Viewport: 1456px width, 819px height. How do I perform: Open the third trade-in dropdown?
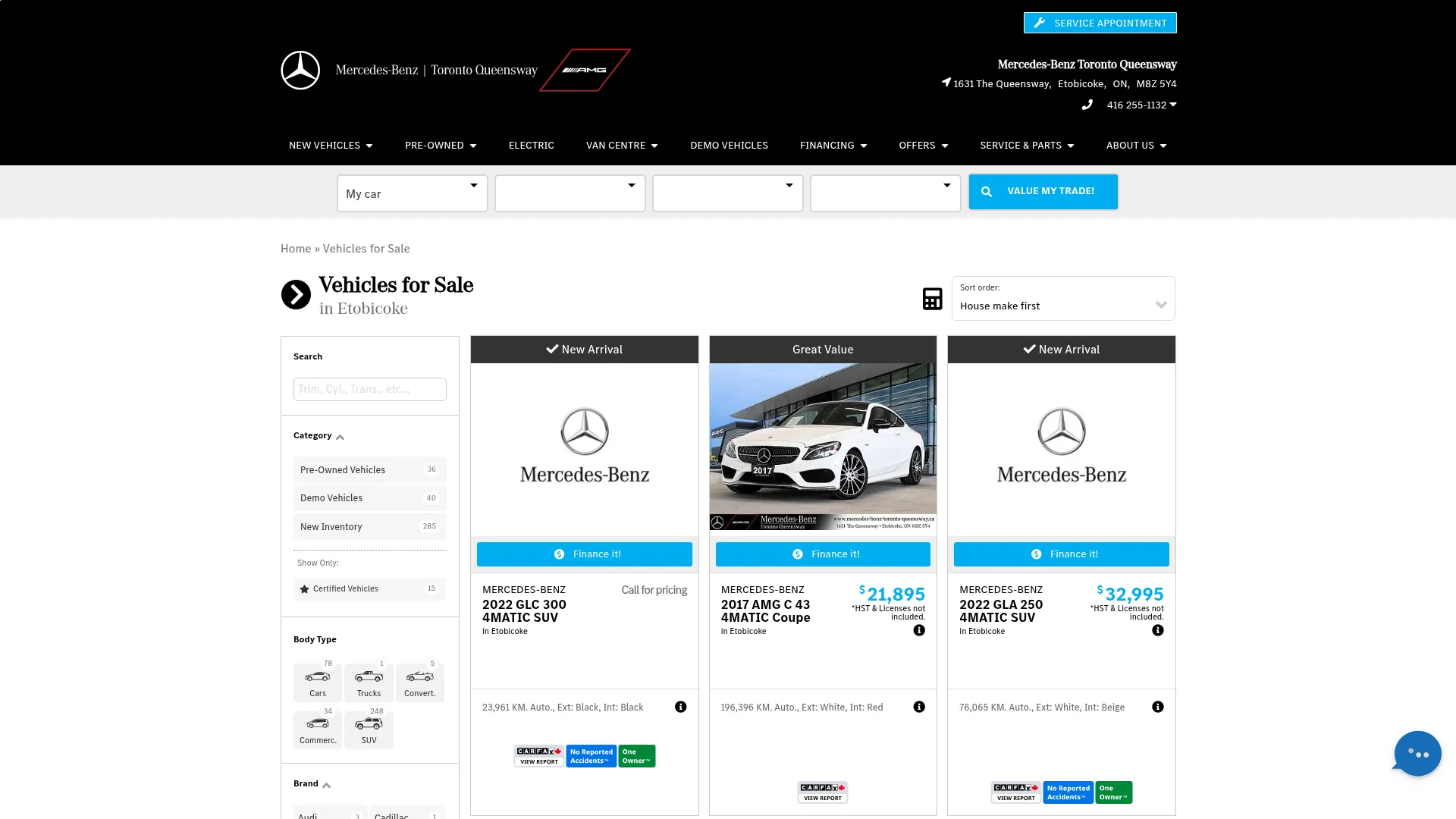coord(728,193)
